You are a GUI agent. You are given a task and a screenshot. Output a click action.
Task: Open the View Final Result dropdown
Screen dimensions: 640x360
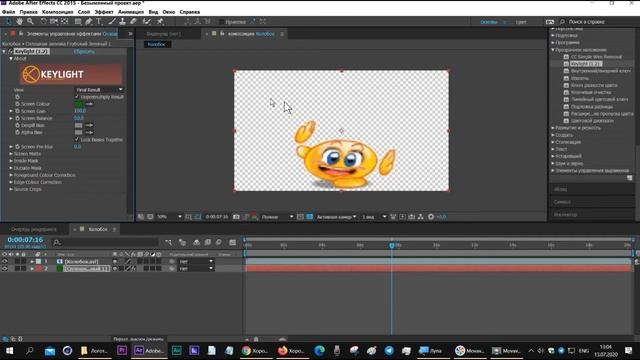(x=99, y=90)
